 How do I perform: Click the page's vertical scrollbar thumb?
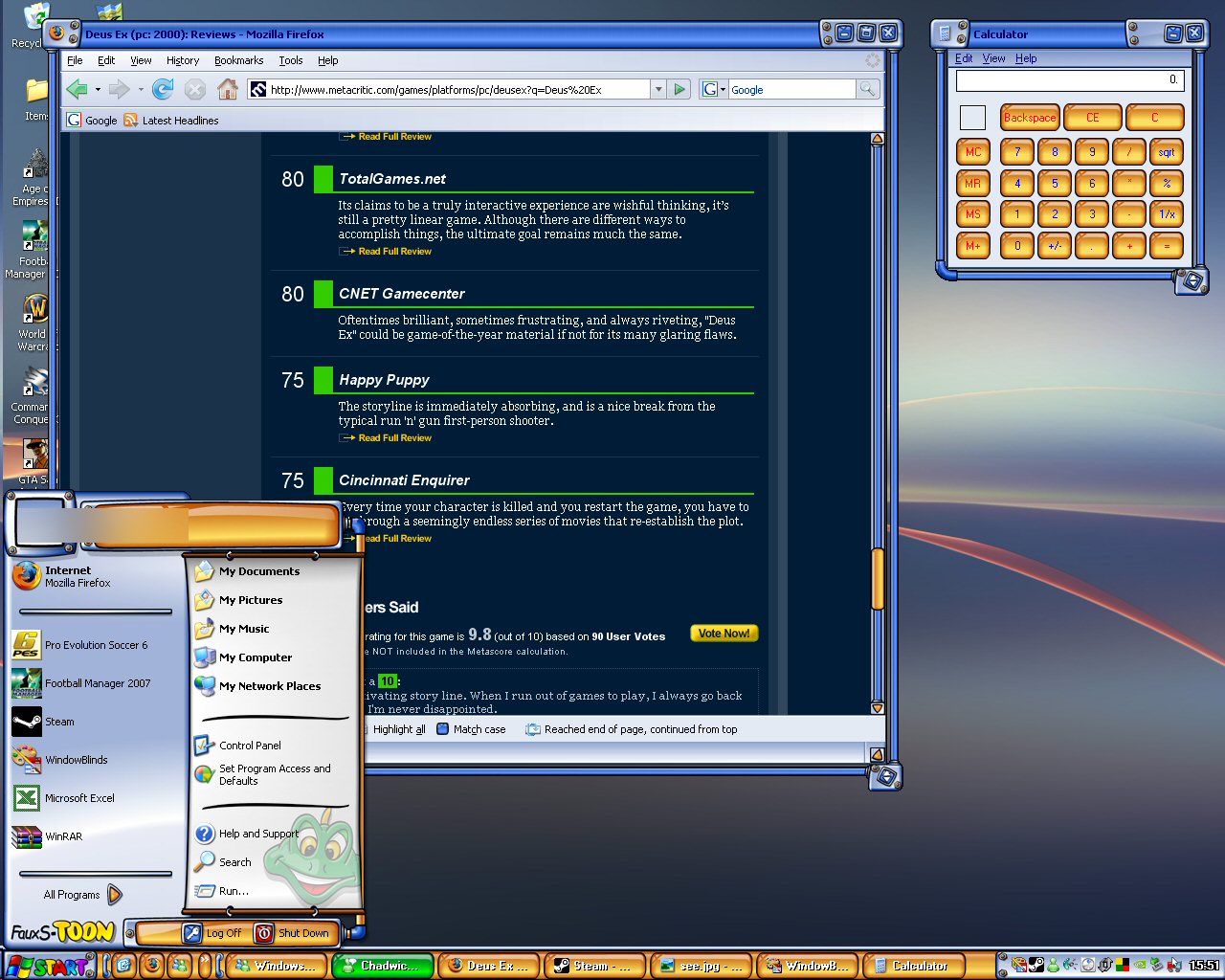point(877,578)
